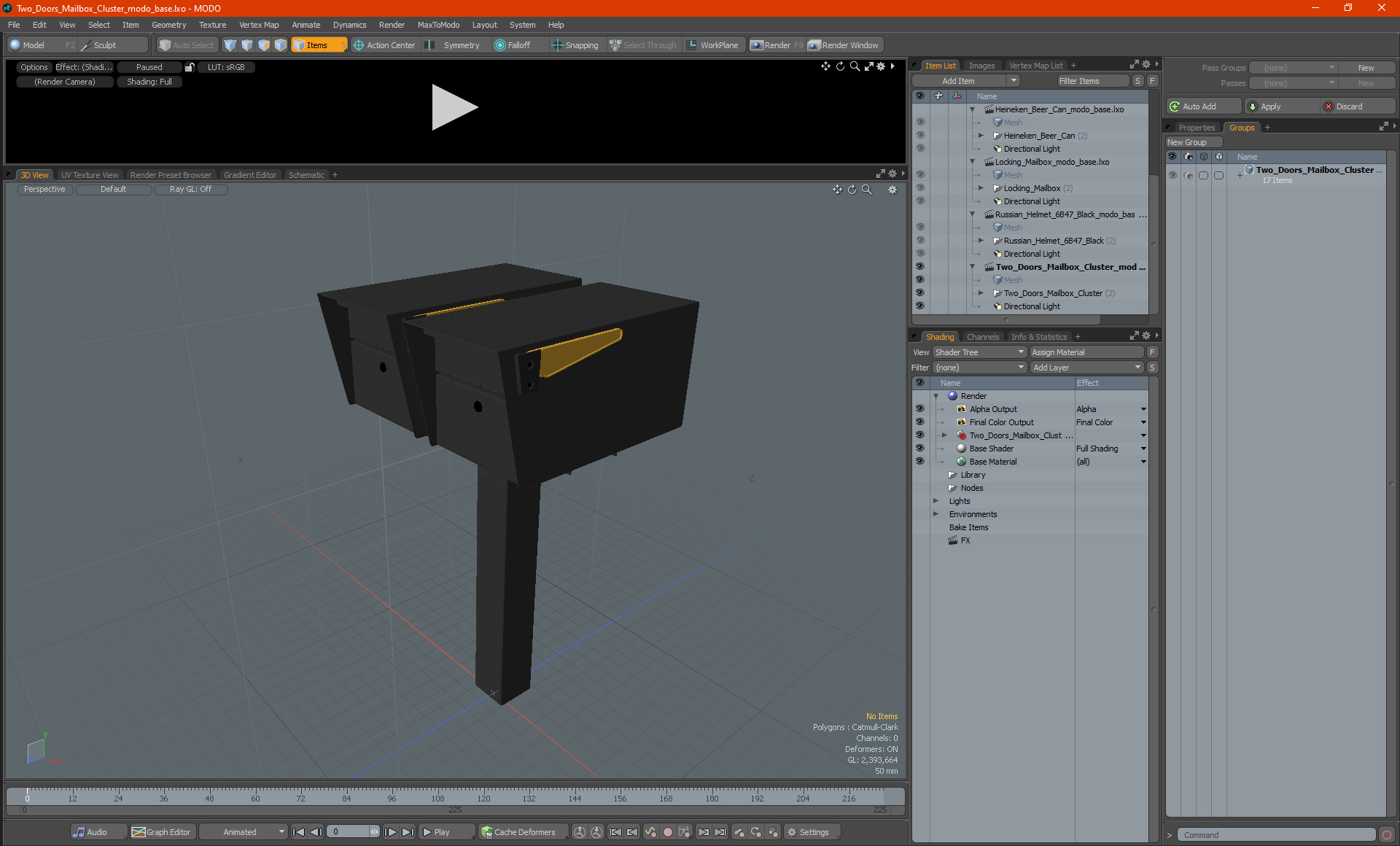Go to first frame button
Image resolution: width=1400 pixels, height=846 pixels.
(x=298, y=832)
